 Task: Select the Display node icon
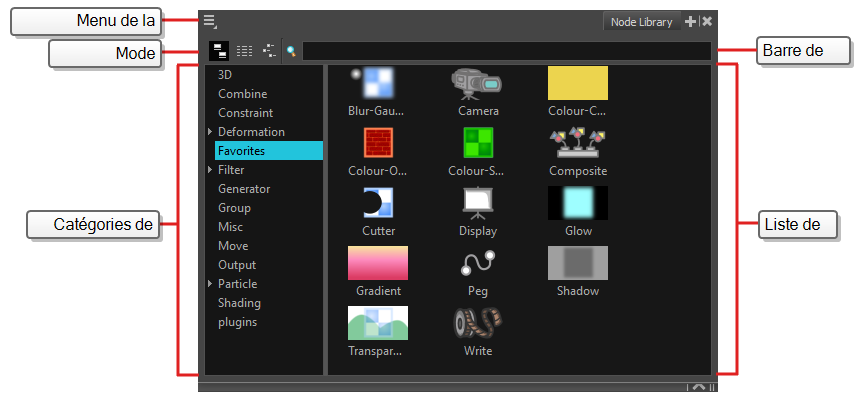click(477, 204)
